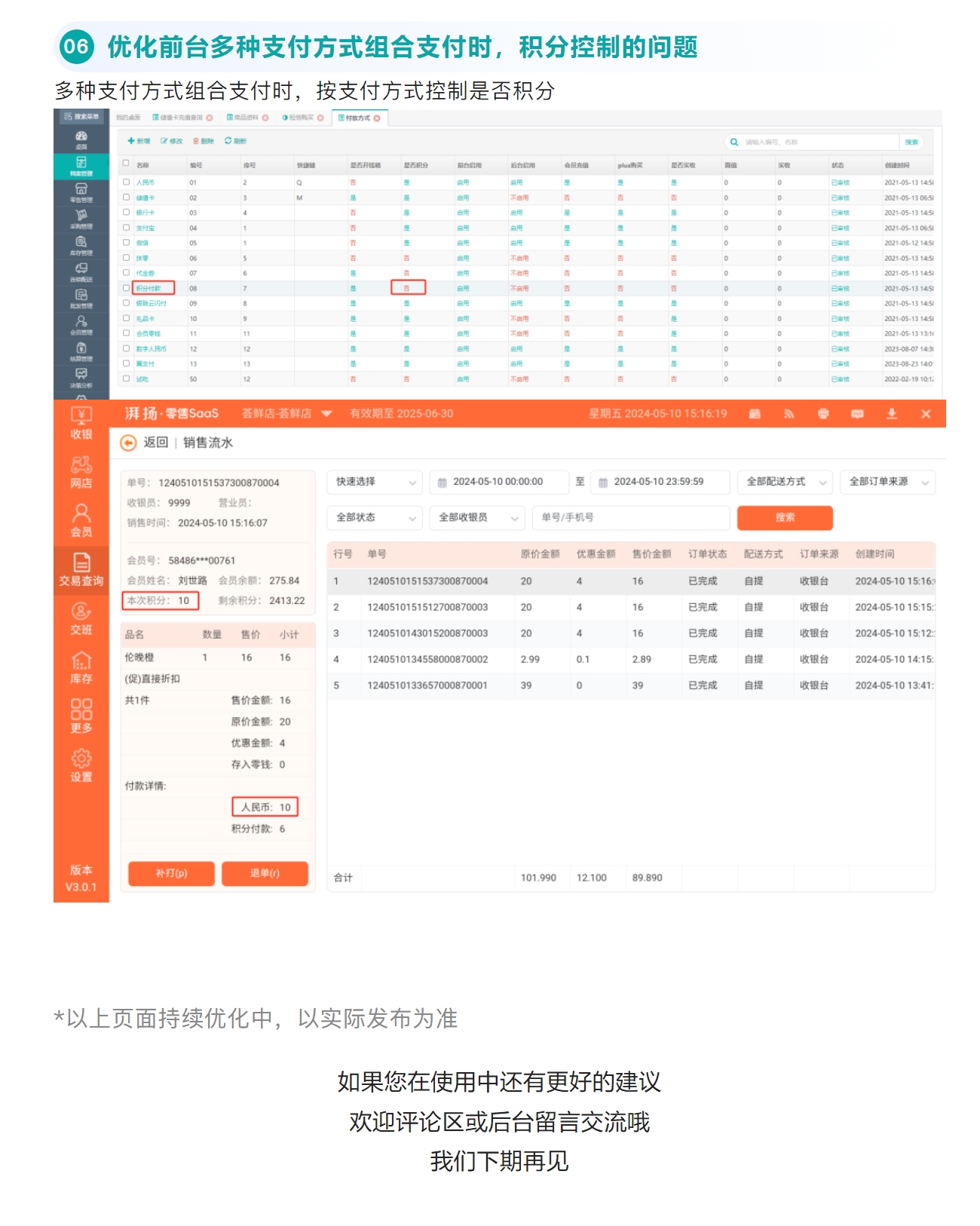Open end date picker 2024-05-10 23:59:59
The image size is (980, 1226).
point(660,482)
